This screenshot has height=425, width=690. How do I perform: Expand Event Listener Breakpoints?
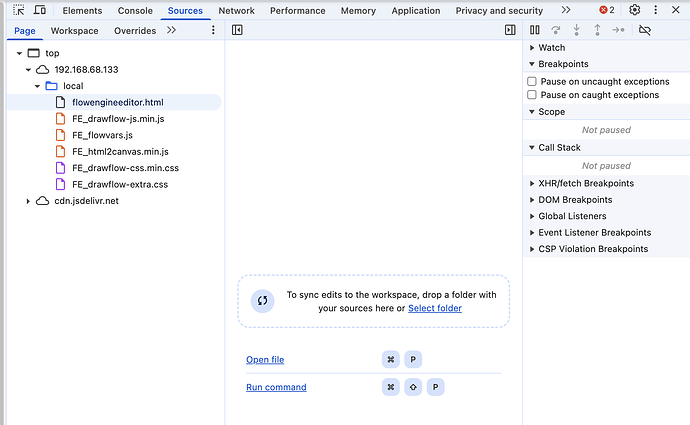tap(532, 232)
